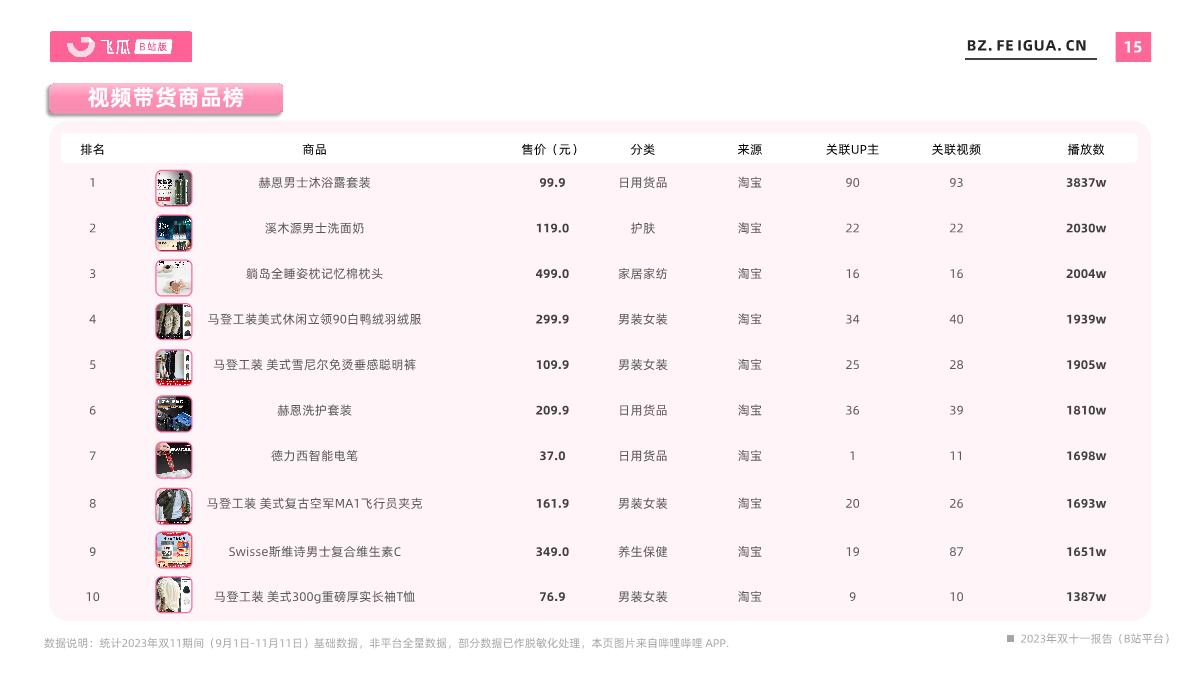The image size is (1200, 675).
Task: Open the BZ.FEIGUA.CN website link
Action: point(1027,45)
